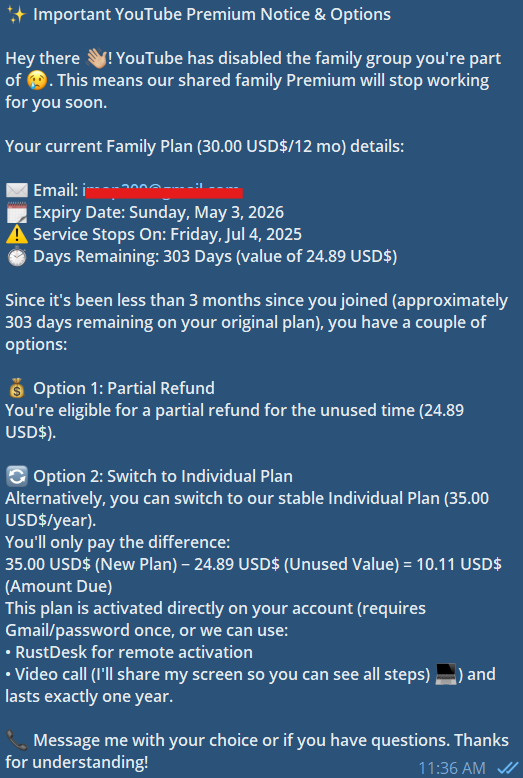Click the envelope emoji beside Email

[16, 191]
